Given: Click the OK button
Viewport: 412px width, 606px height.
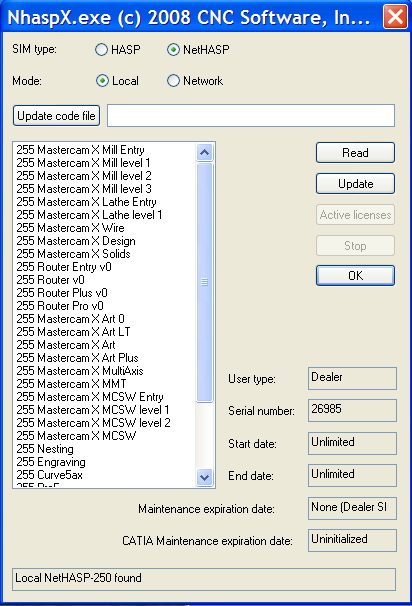Looking at the screenshot, I should click(355, 276).
